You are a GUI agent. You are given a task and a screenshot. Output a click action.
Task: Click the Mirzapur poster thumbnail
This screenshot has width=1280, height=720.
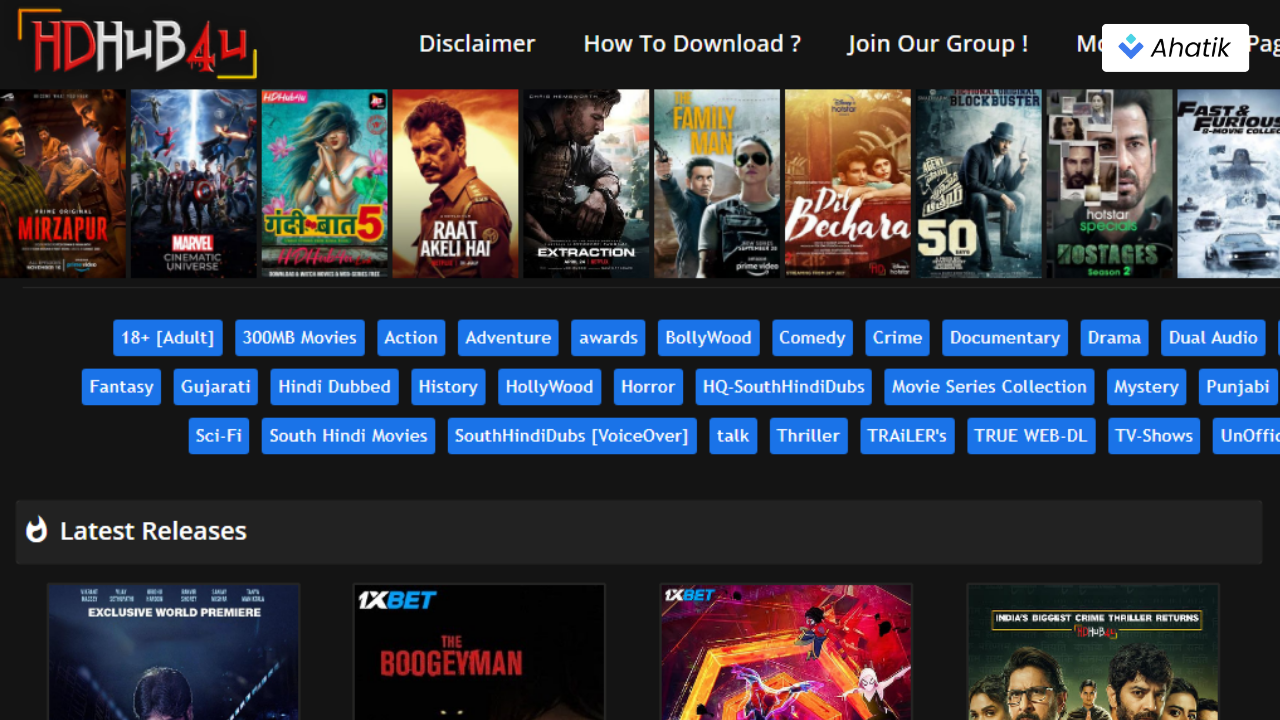63,184
